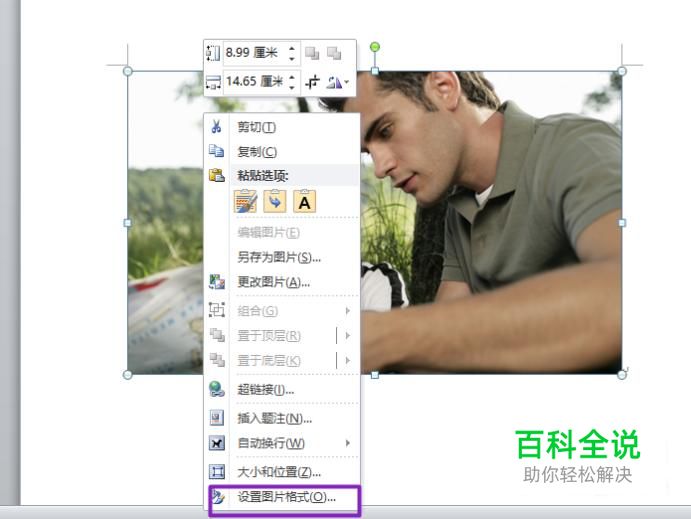Decrease shape width with down spinner
The height and width of the screenshot is (519, 691).
(292, 87)
